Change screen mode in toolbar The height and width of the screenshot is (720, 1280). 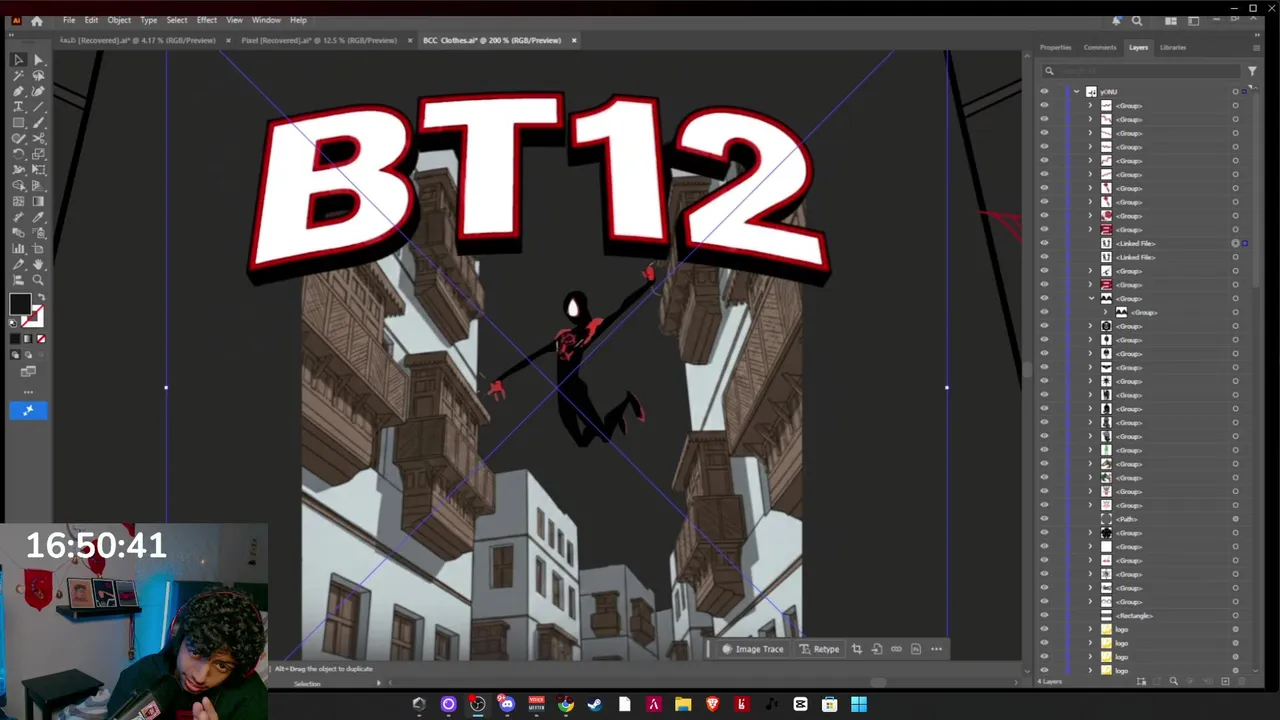28,371
